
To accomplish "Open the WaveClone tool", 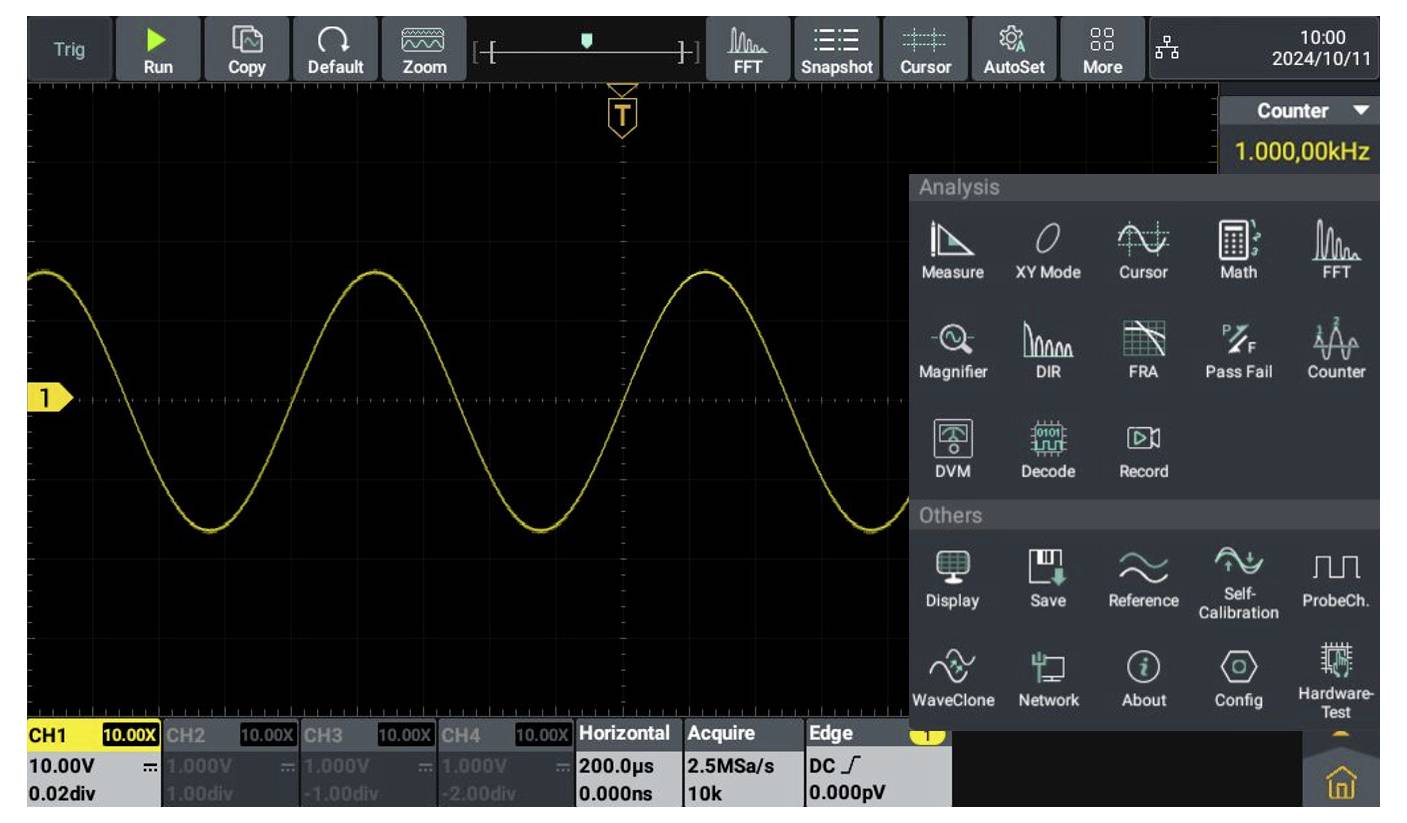I will 952,679.
